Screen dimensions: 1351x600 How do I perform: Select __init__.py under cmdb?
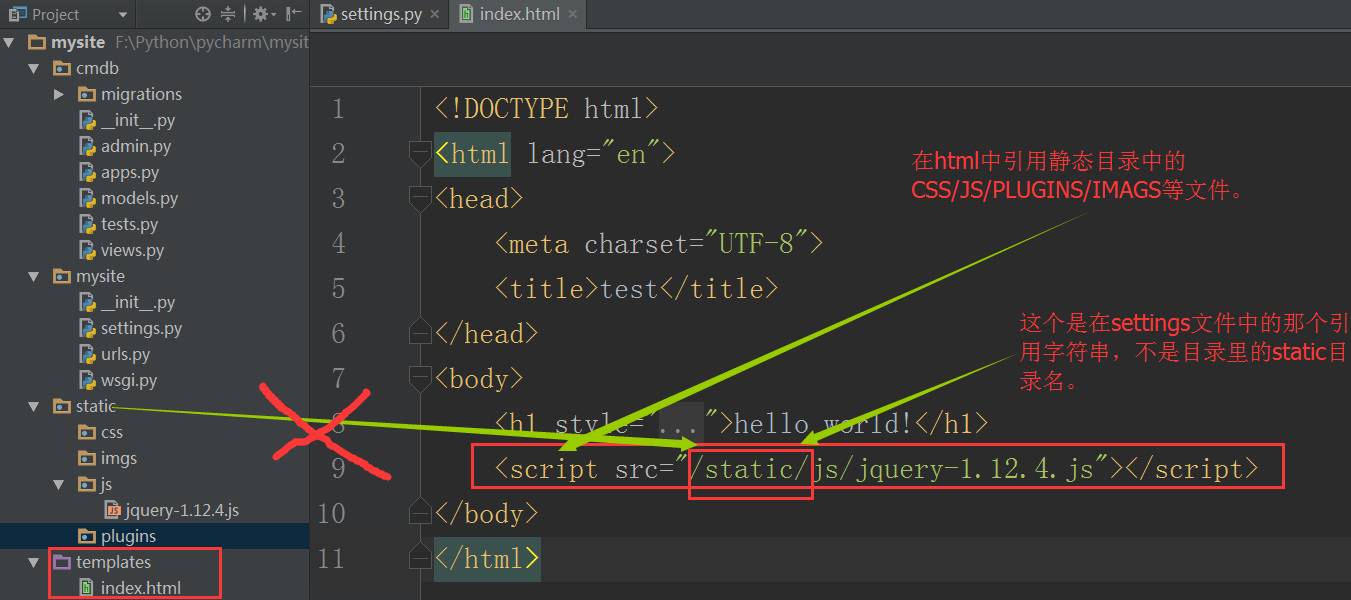click(x=137, y=120)
